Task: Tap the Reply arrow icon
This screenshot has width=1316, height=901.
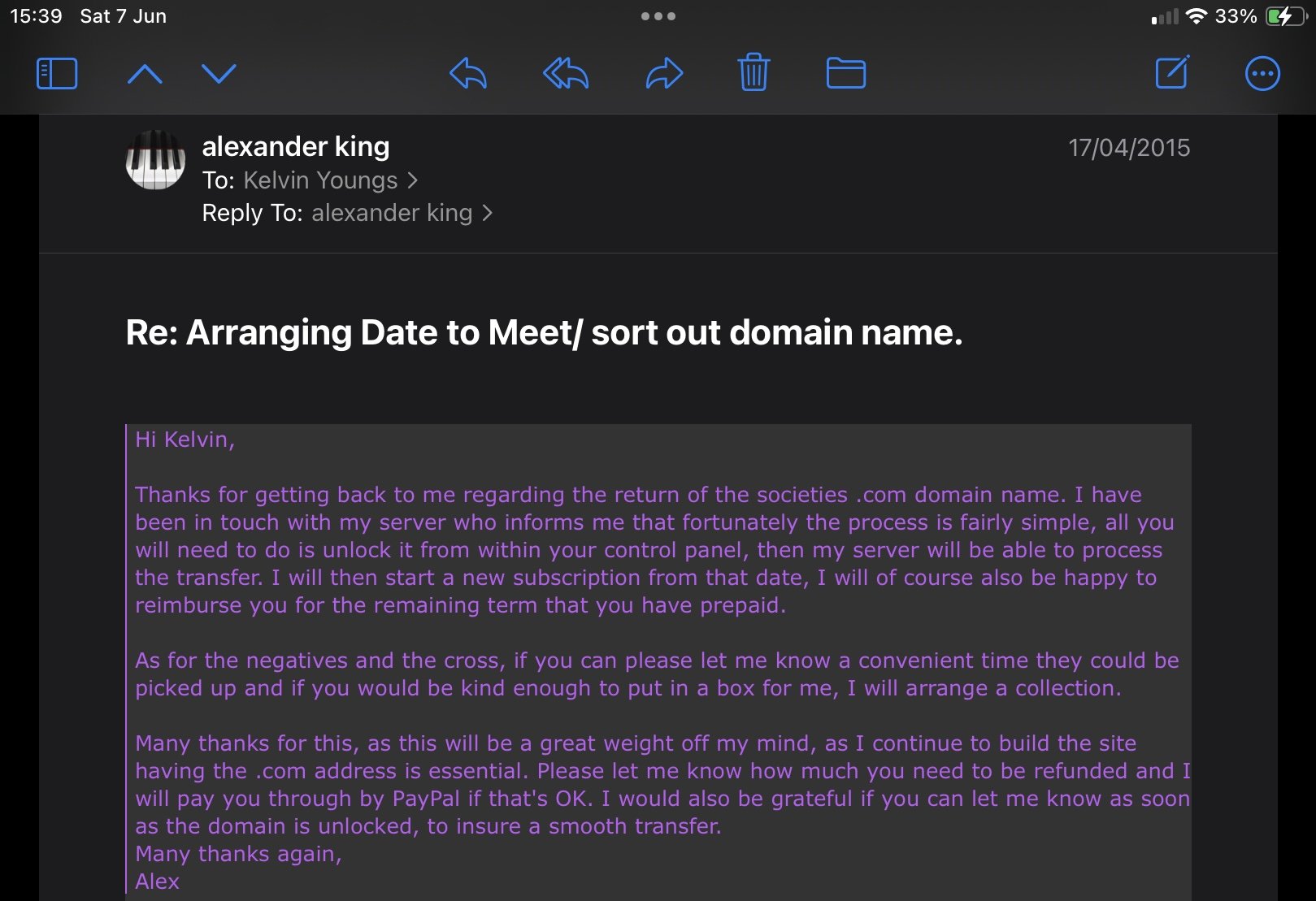Action: coord(468,74)
